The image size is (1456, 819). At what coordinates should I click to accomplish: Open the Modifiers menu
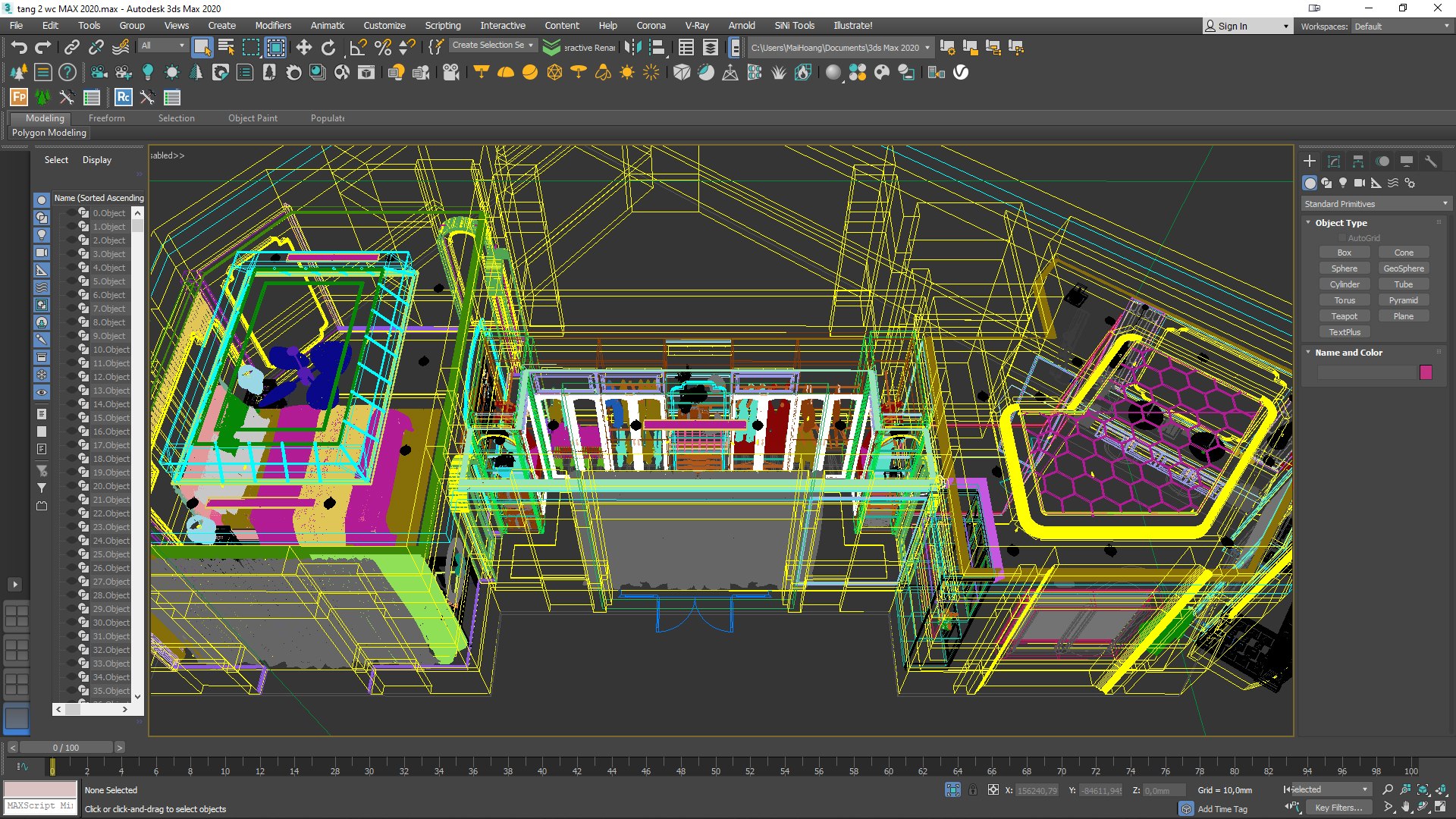pyautogui.click(x=273, y=26)
